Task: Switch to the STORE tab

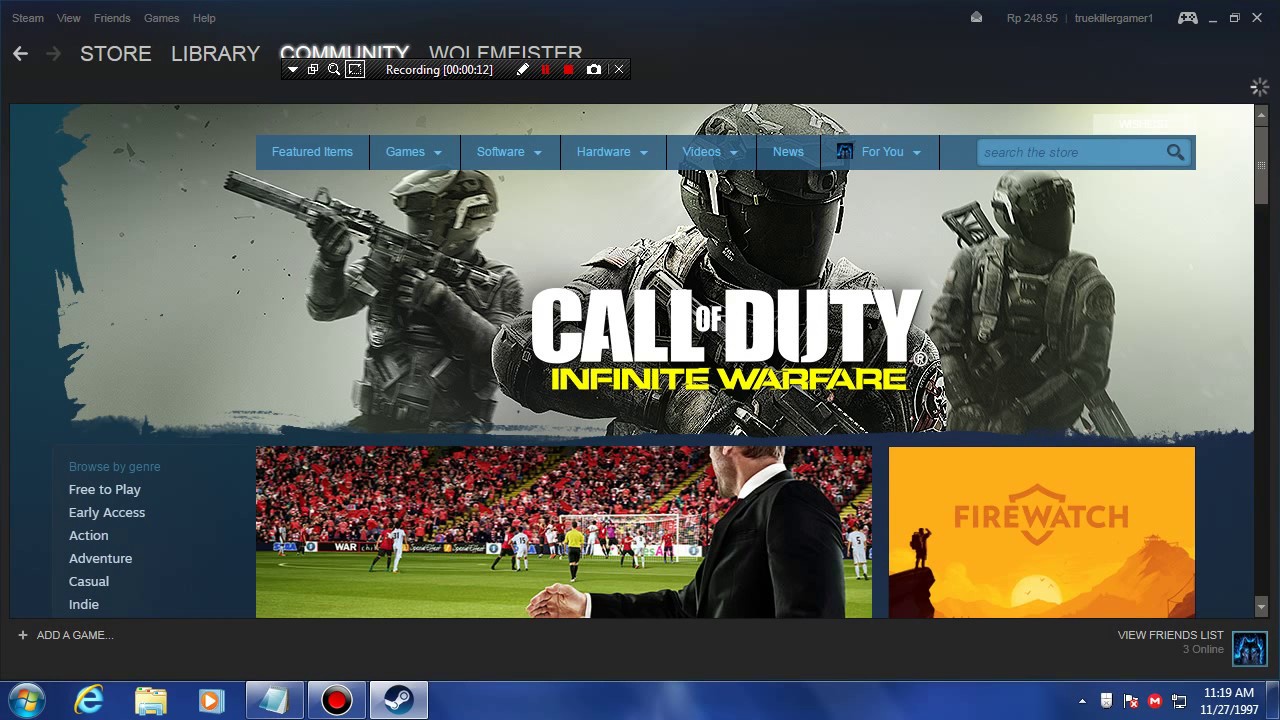Action: pyautogui.click(x=116, y=53)
